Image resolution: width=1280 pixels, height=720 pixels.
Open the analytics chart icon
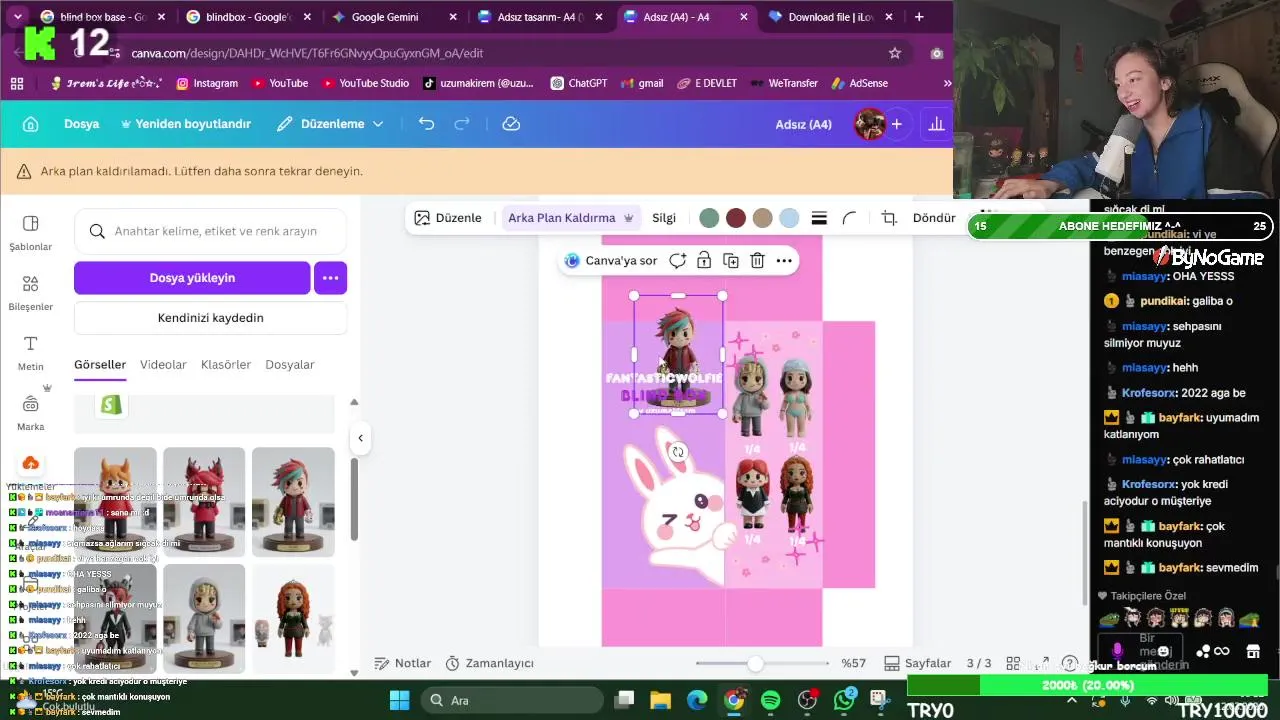tap(936, 124)
